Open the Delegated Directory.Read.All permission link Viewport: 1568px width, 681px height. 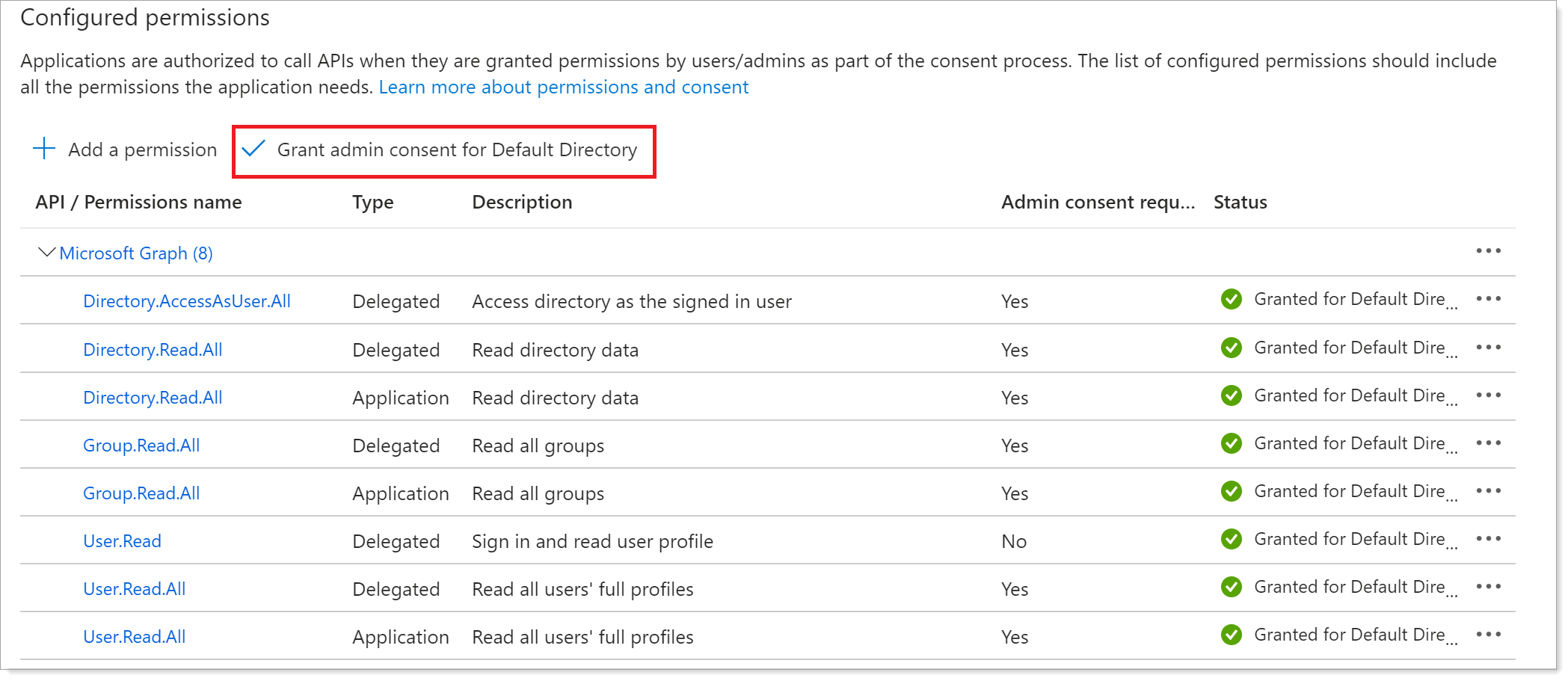[153, 350]
